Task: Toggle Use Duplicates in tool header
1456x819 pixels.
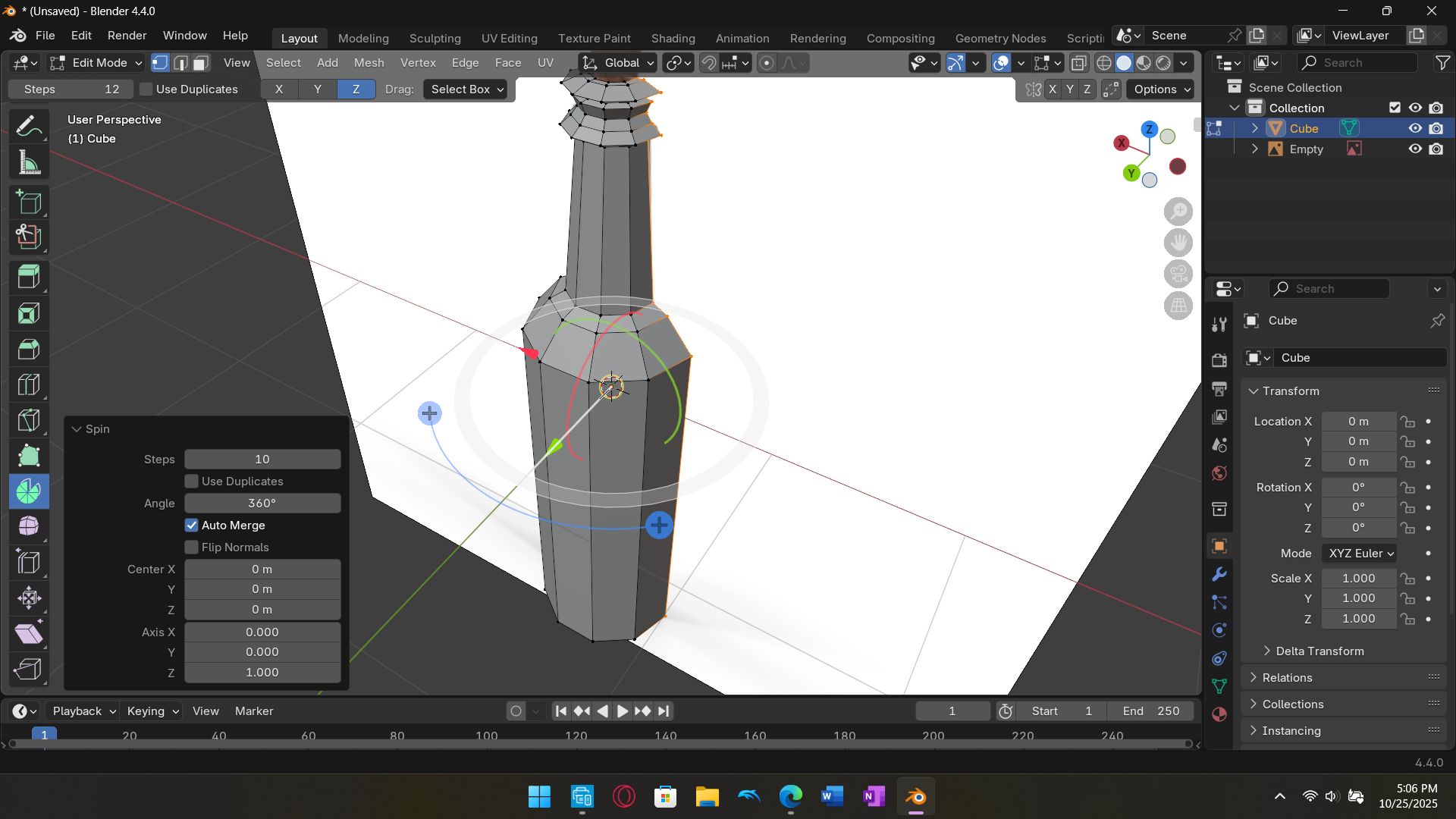Action: (147, 89)
